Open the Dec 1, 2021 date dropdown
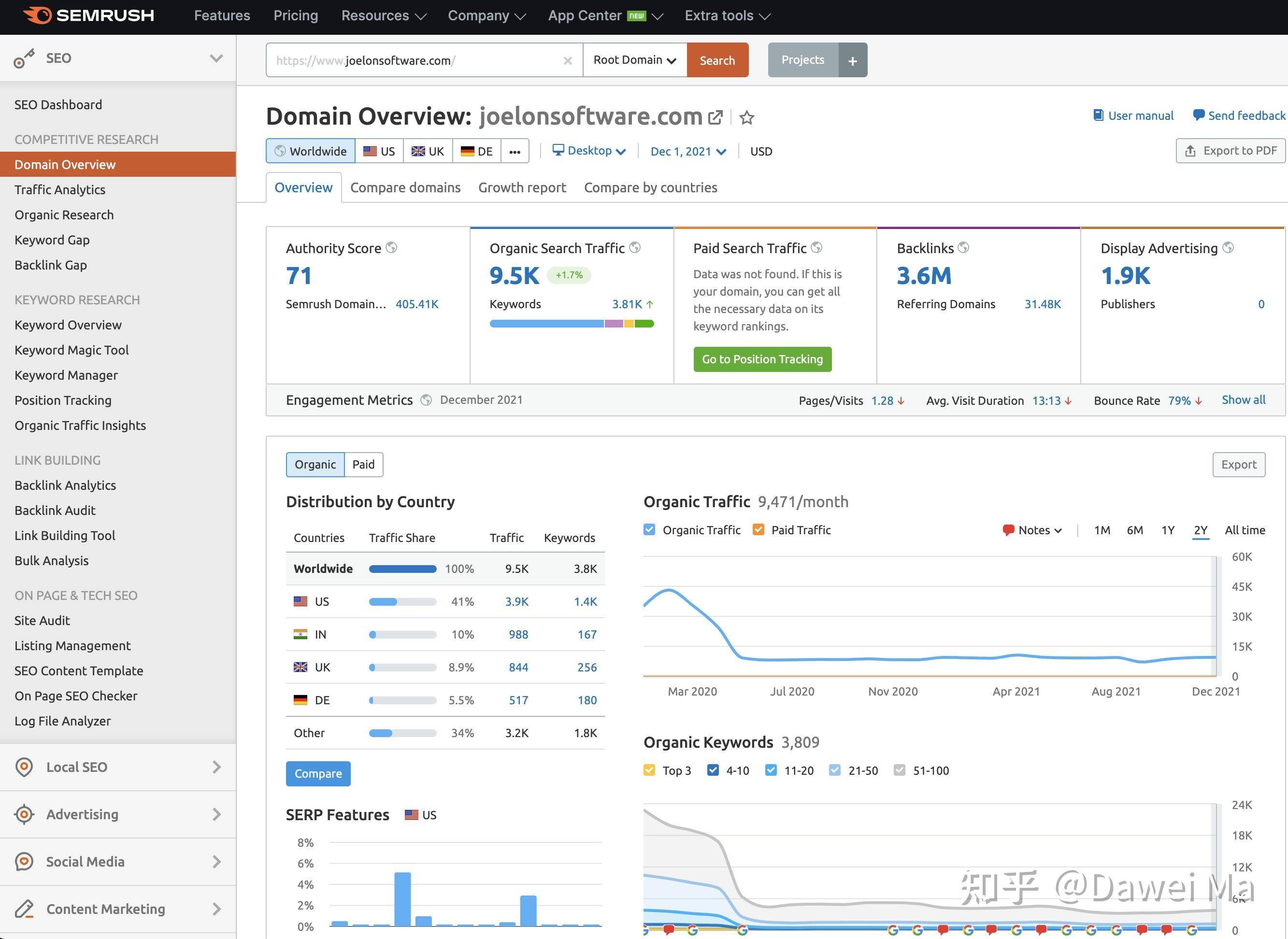 [688, 151]
